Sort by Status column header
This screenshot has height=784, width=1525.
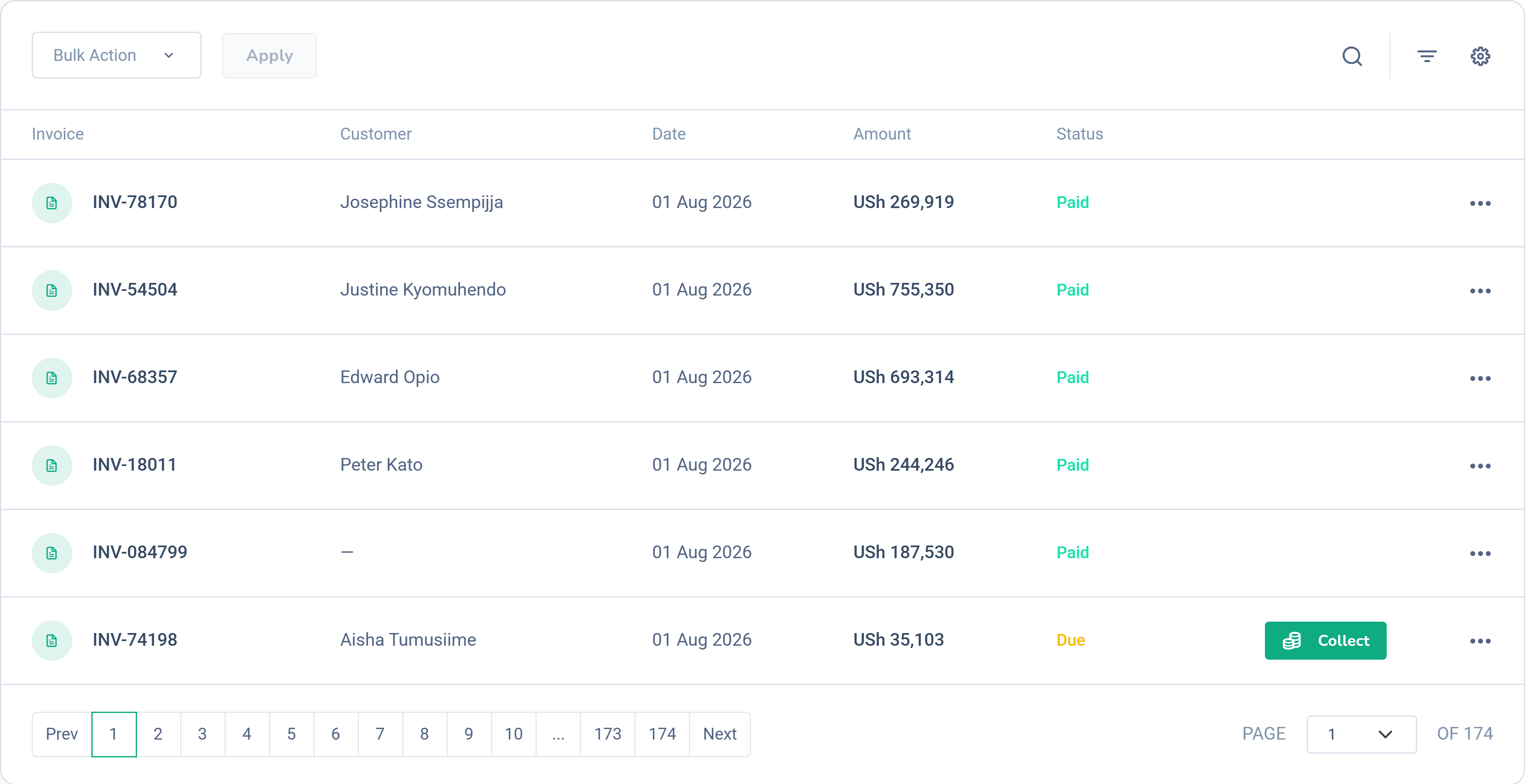pyautogui.click(x=1080, y=134)
